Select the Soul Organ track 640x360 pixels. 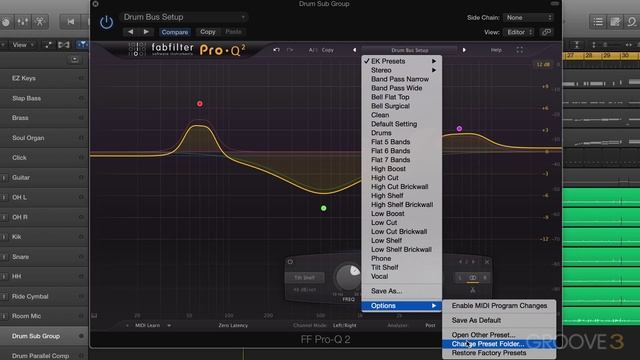click(44, 138)
